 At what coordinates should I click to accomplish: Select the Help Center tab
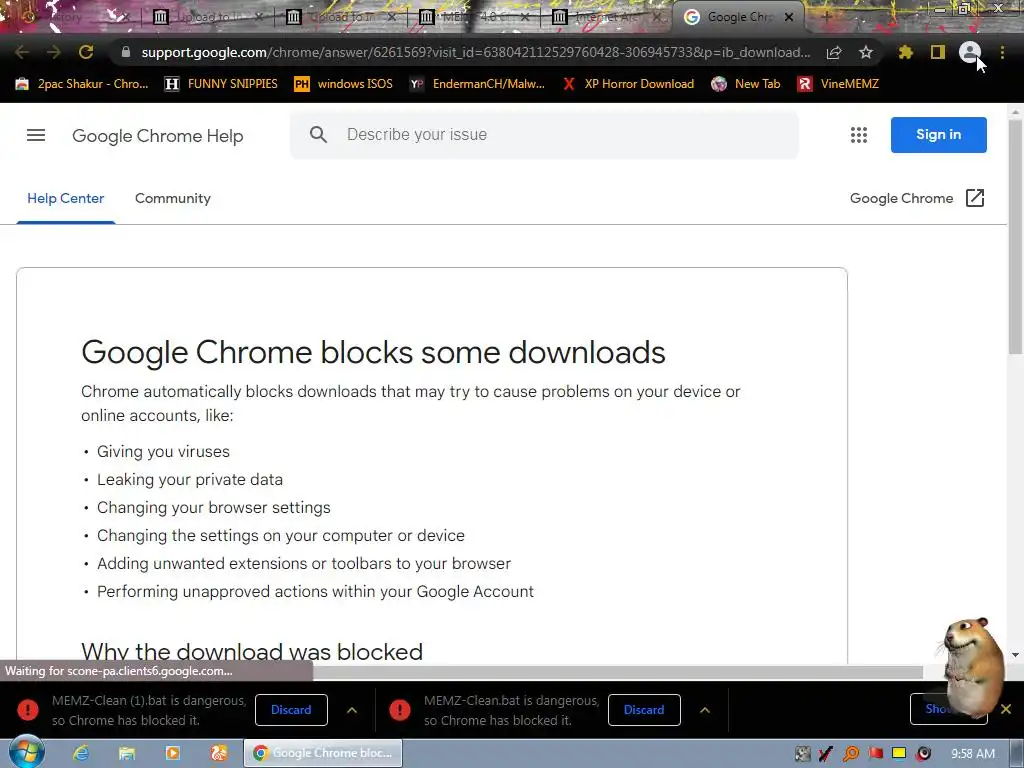tap(65, 198)
